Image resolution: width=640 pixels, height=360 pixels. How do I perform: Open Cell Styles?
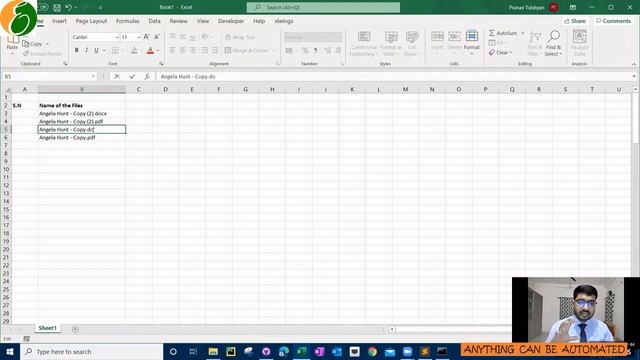412,44
